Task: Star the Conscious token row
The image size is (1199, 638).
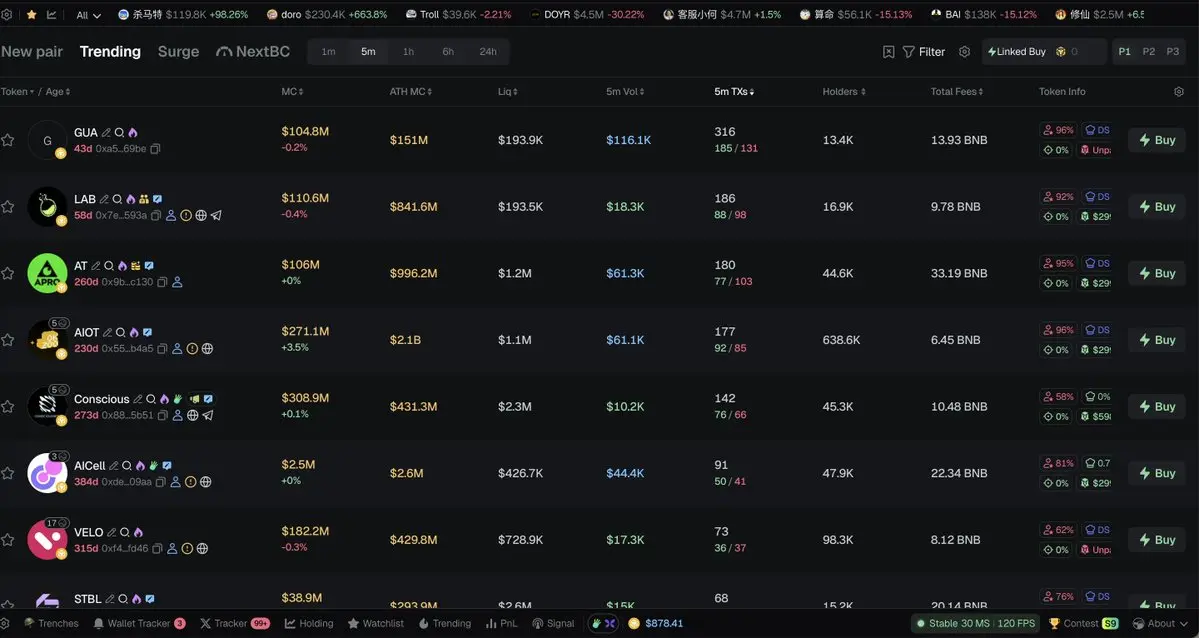Action: point(8,406)
